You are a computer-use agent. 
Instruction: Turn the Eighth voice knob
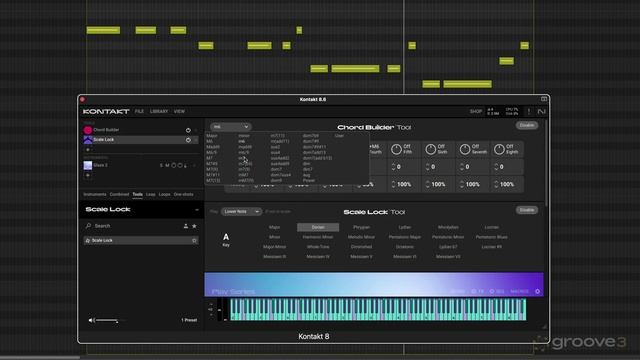click(x=499, y=149)
